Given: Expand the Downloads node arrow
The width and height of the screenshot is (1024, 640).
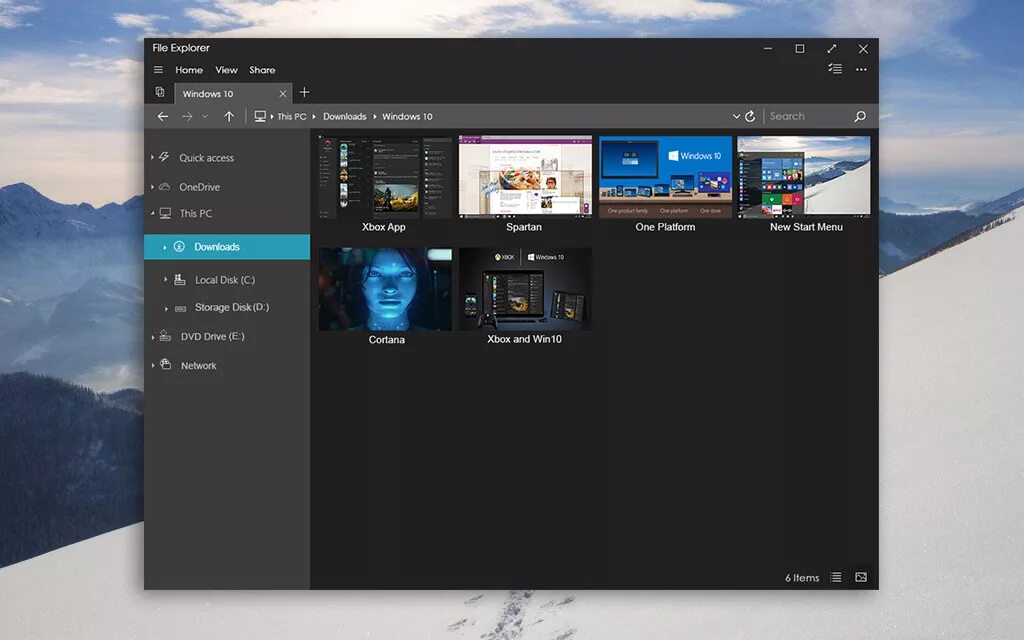Looking at the screenshot, I should pyautogui.click(x=165, y=248).
